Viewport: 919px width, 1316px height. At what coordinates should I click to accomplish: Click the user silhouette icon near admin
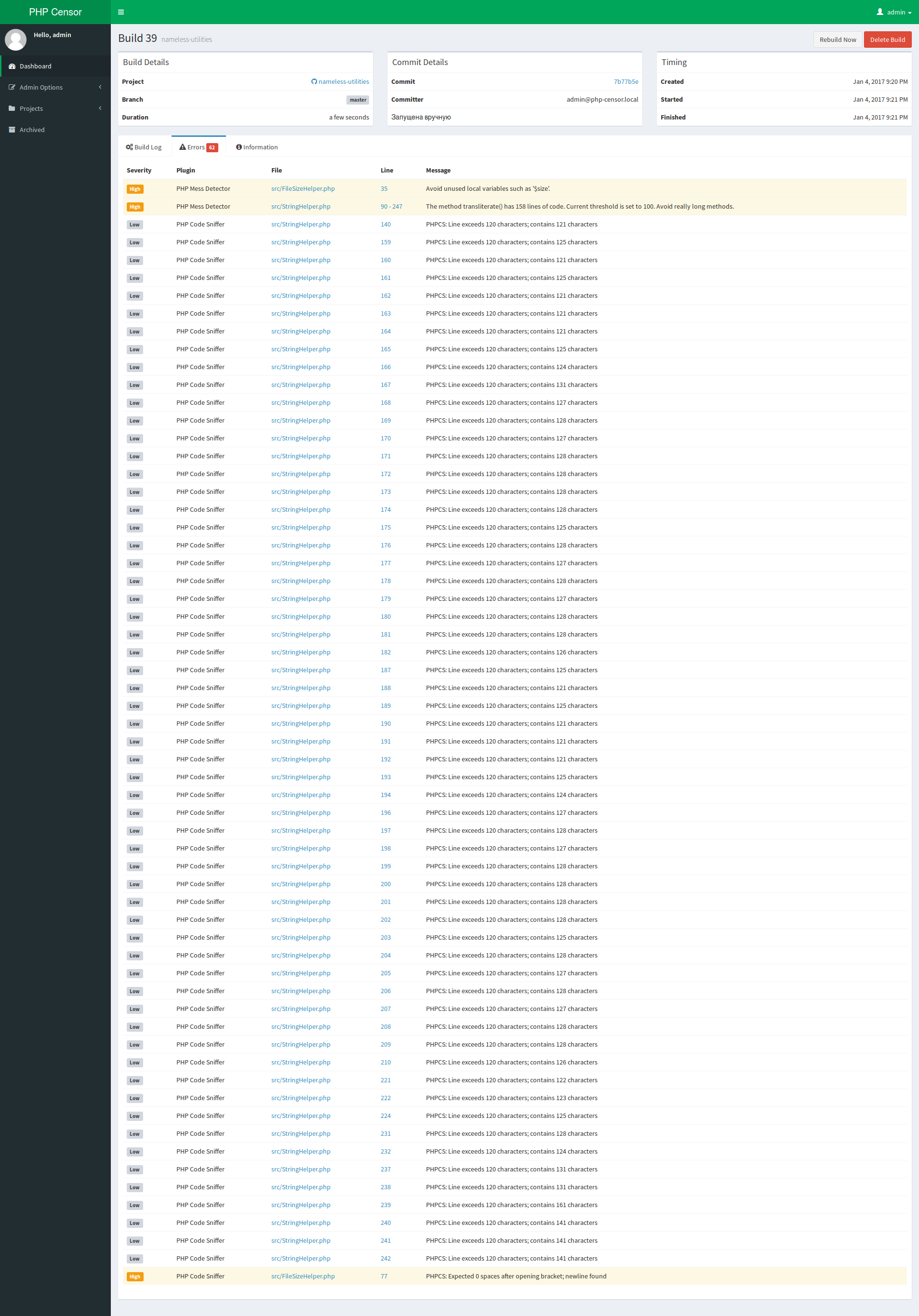pos(879,12)
